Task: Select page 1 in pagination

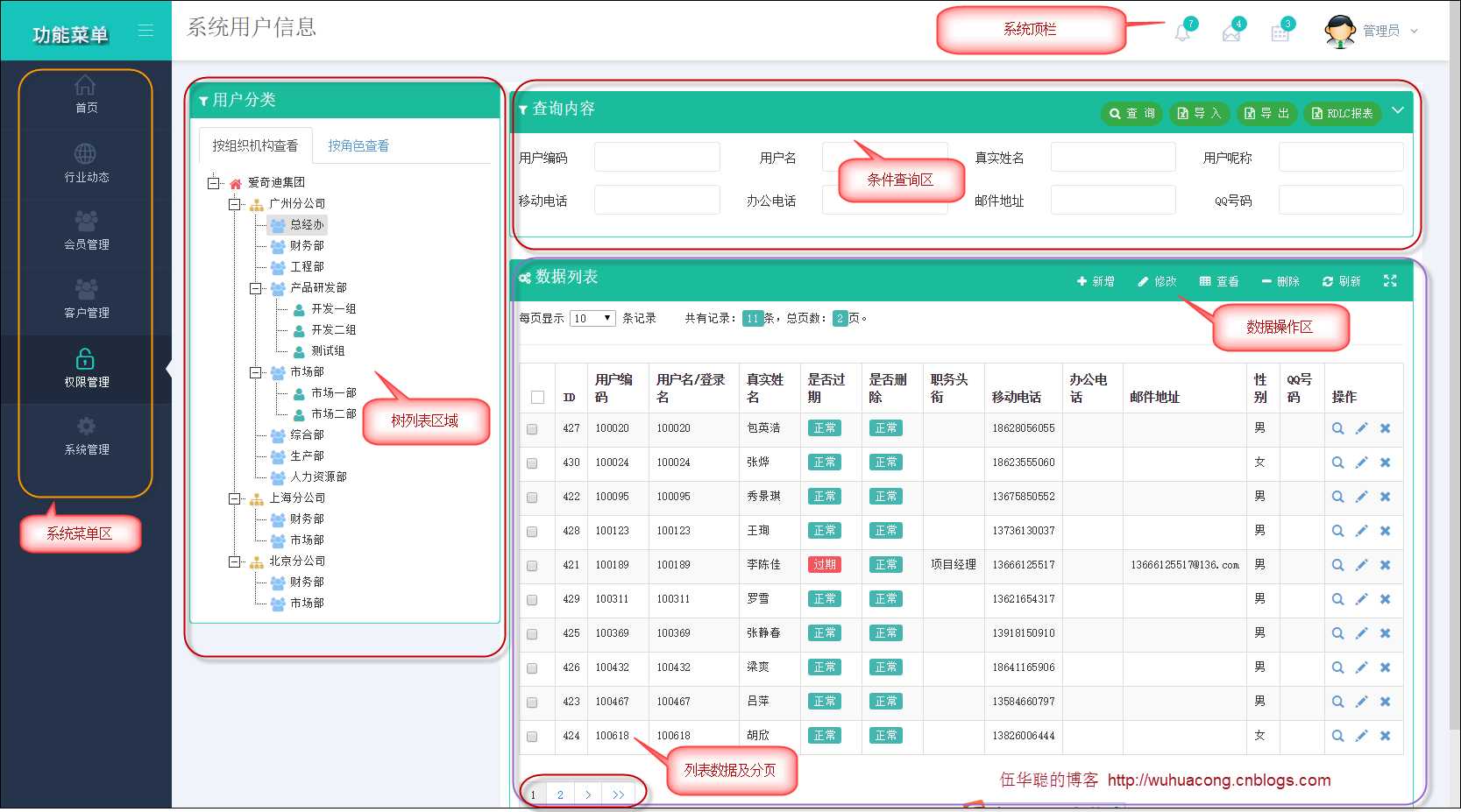Action: pos(533,794)
